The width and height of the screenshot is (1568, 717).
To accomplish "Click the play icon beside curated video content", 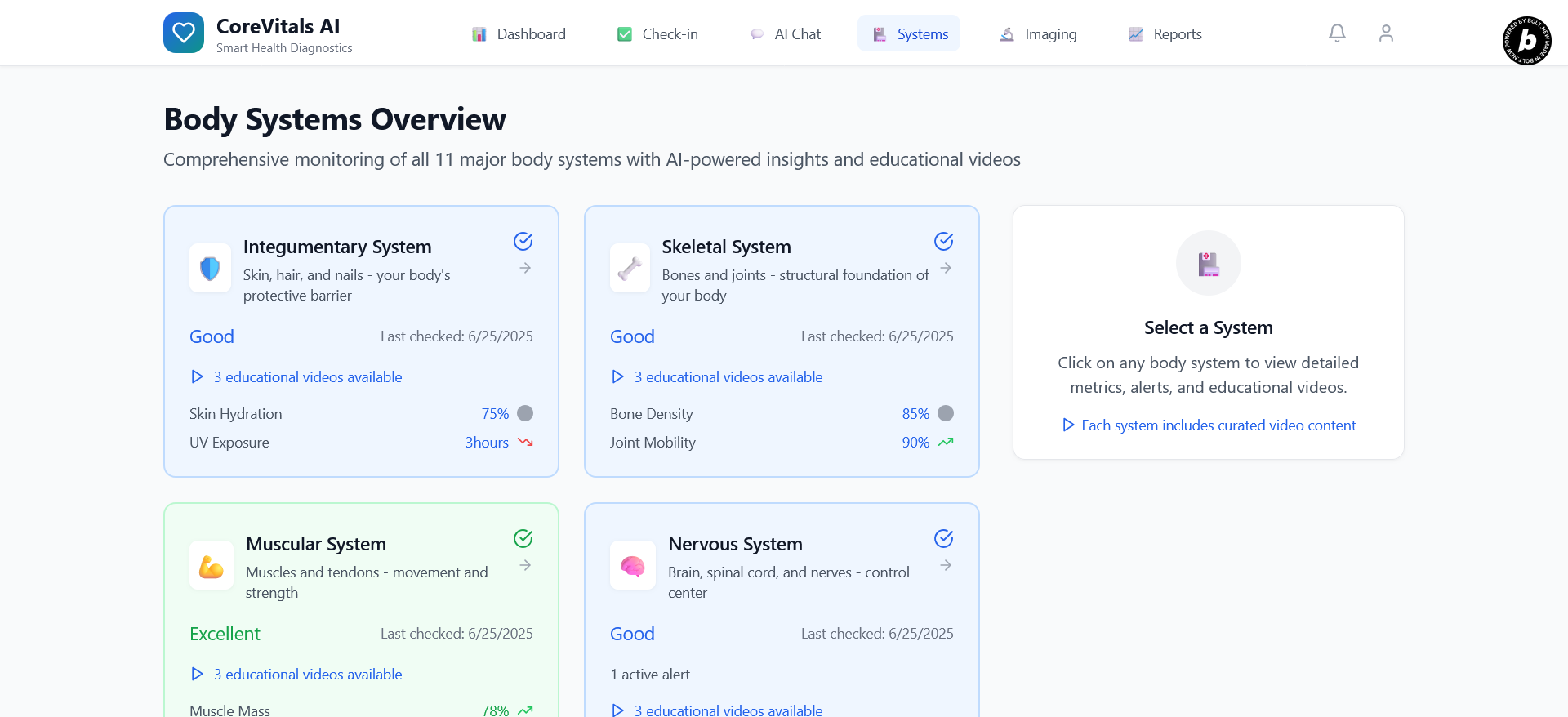I will [x=1067, y=425].
